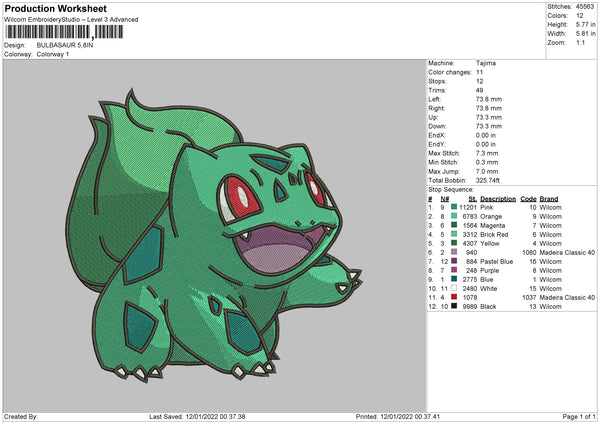Click the Madeira Classic 40 brand in row 6
The height and width of the screenshot is (424, 600).
tap(567, 252)
